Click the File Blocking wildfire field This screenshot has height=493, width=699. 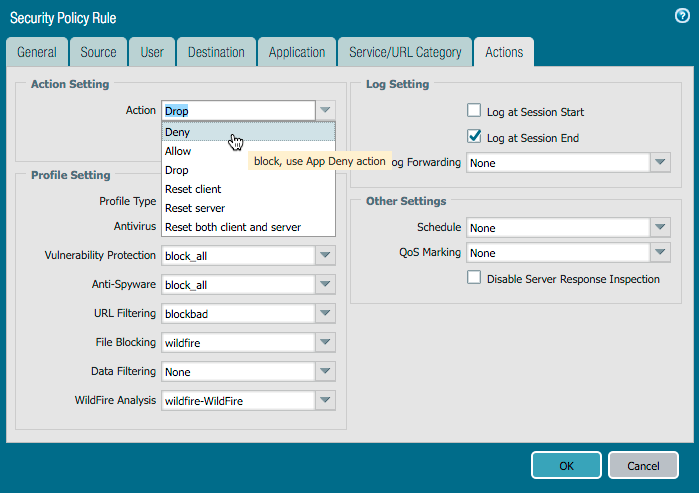click(x=237, y=343)
